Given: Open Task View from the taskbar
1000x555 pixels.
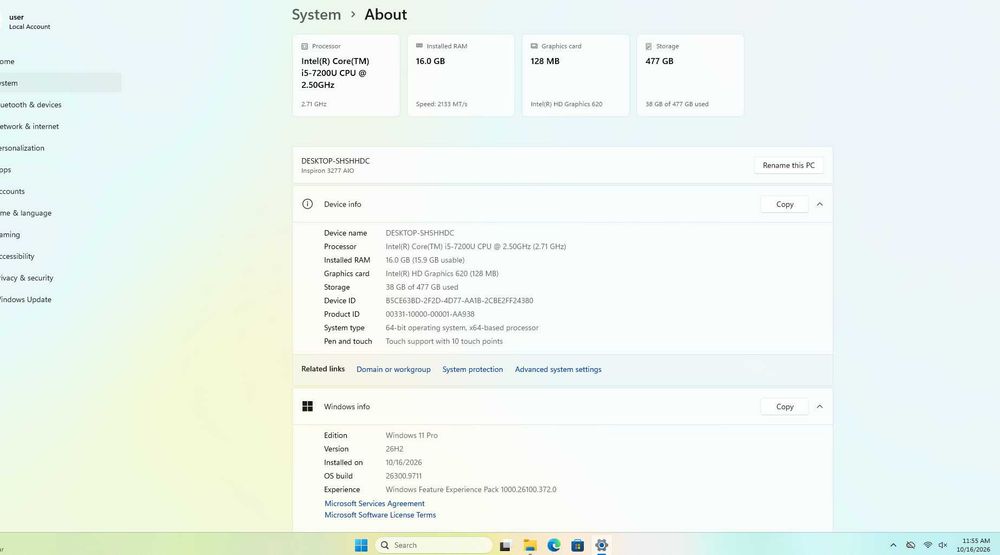Looking at the screenshot, I should 504,545.
